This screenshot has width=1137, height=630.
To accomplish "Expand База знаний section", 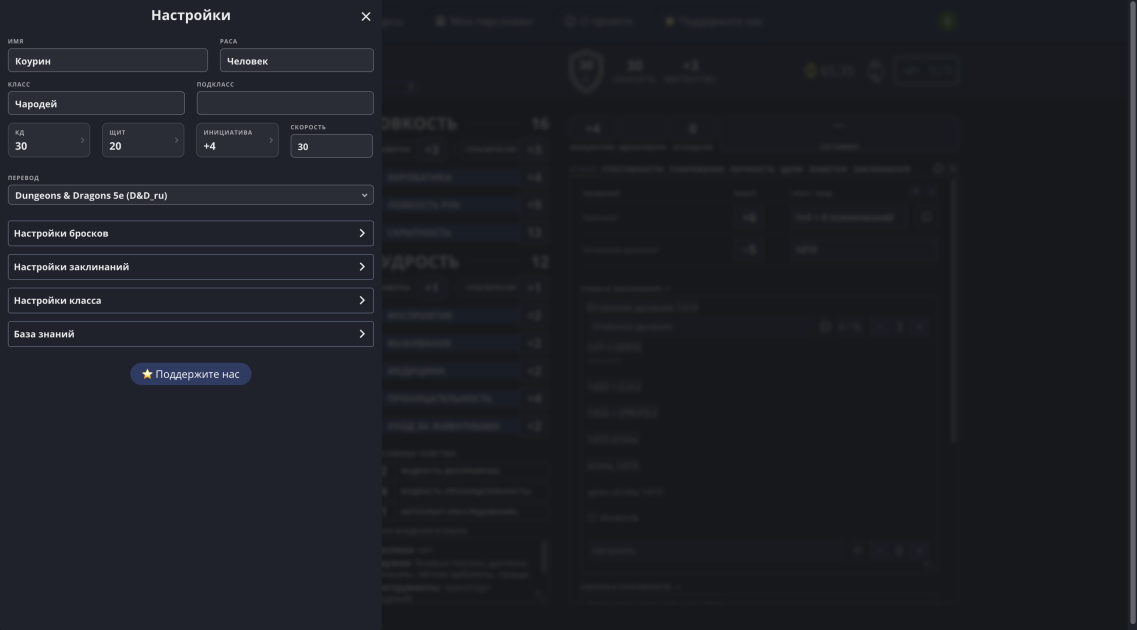I will click(x=191, y=333).
